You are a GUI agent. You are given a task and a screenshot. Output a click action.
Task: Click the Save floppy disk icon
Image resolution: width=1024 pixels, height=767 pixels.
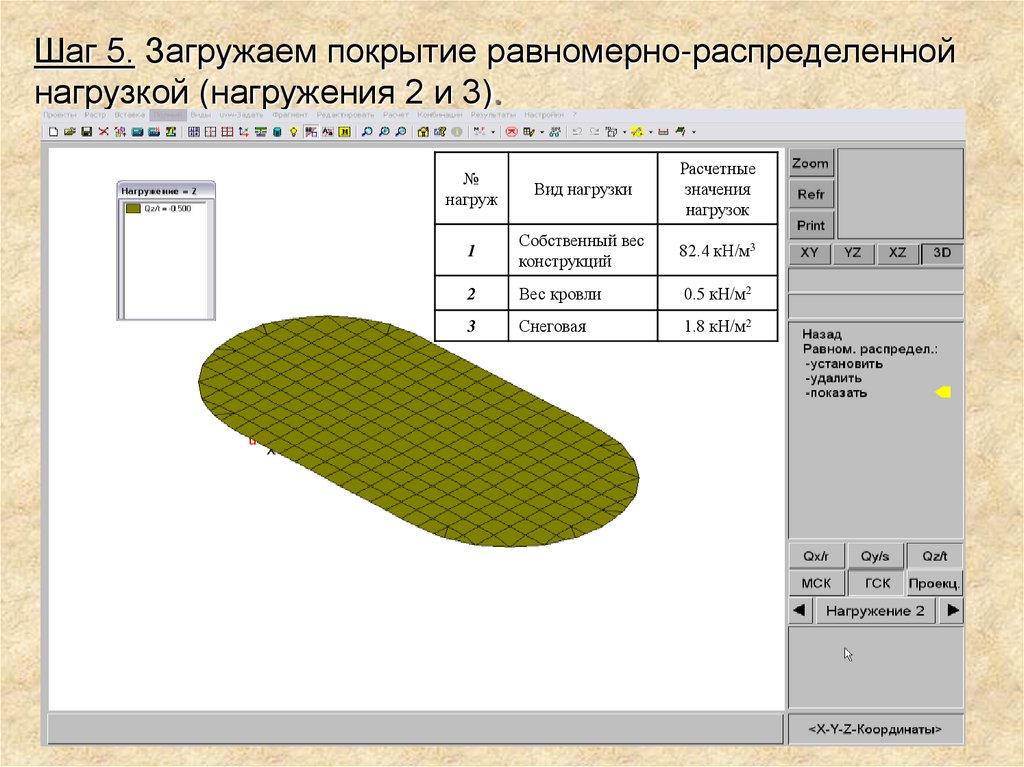click(86, 132)
